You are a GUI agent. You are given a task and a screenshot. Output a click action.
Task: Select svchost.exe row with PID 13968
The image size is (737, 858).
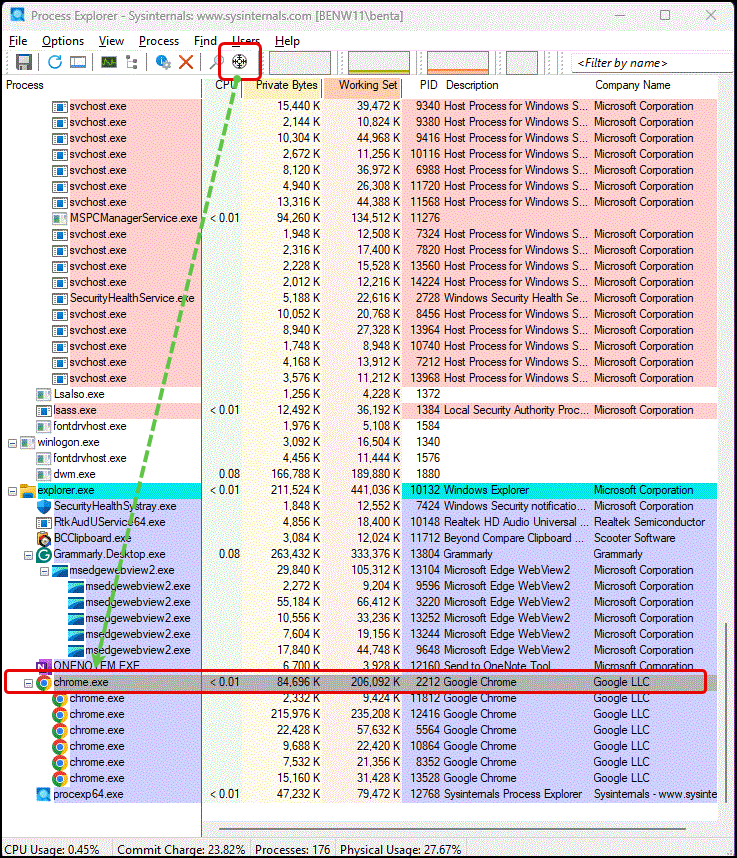[360, 378]
